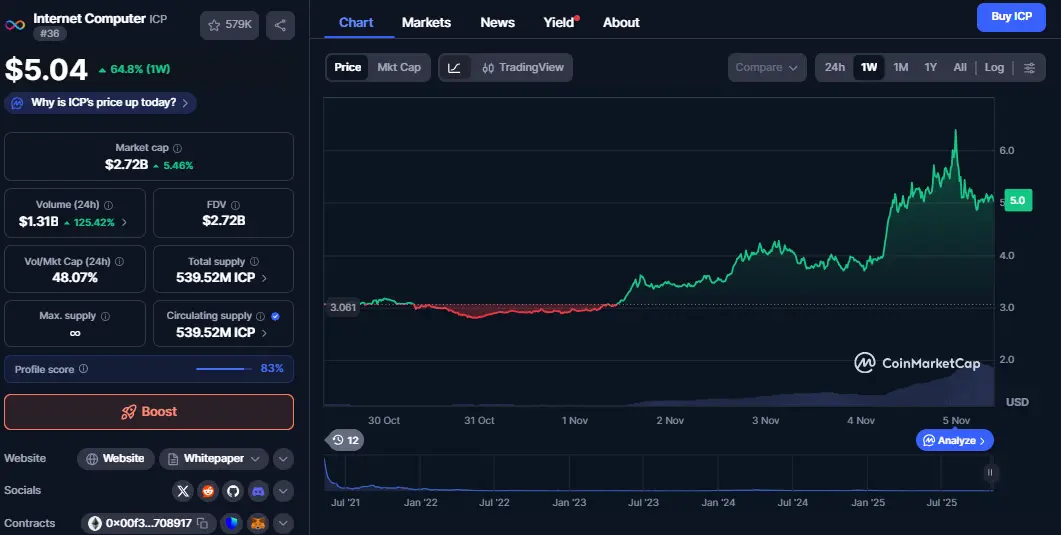Screen dimensions: 1061x535
Task: Switch to TradingView candlestick chart mode
Action: point(522,68)
